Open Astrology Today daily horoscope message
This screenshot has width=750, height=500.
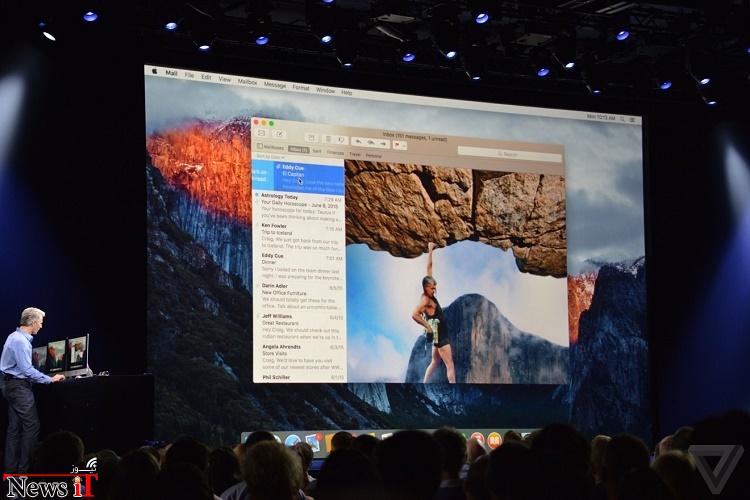pyautogui.click(x=298, y=207)
